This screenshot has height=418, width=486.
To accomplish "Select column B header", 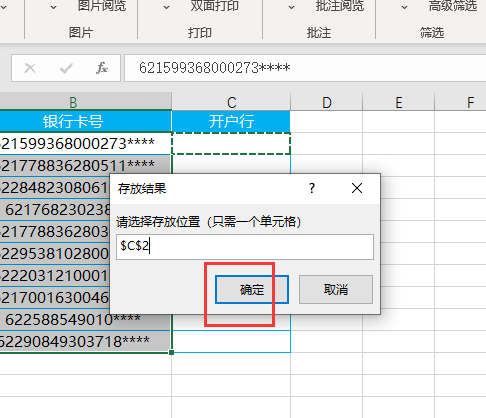I will (x=86, y=102).
